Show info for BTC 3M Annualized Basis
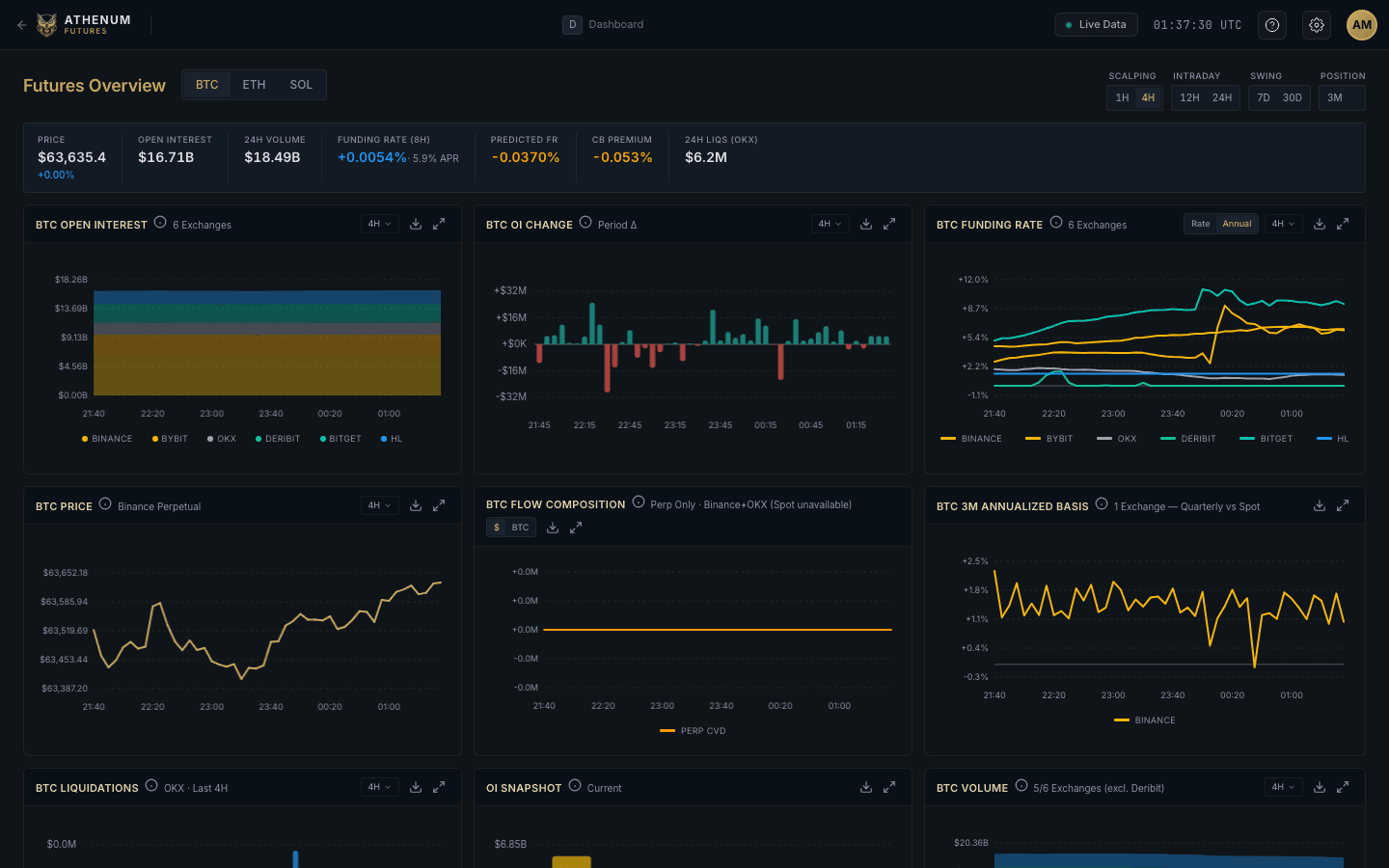Screen dimensions: 1389x868 tap(1102, 504)
